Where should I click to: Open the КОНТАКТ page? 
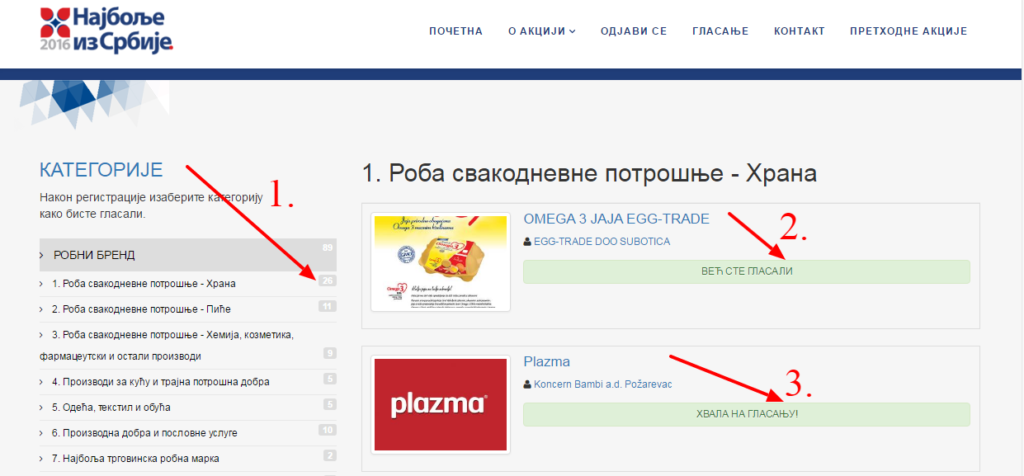pos(799,31)
